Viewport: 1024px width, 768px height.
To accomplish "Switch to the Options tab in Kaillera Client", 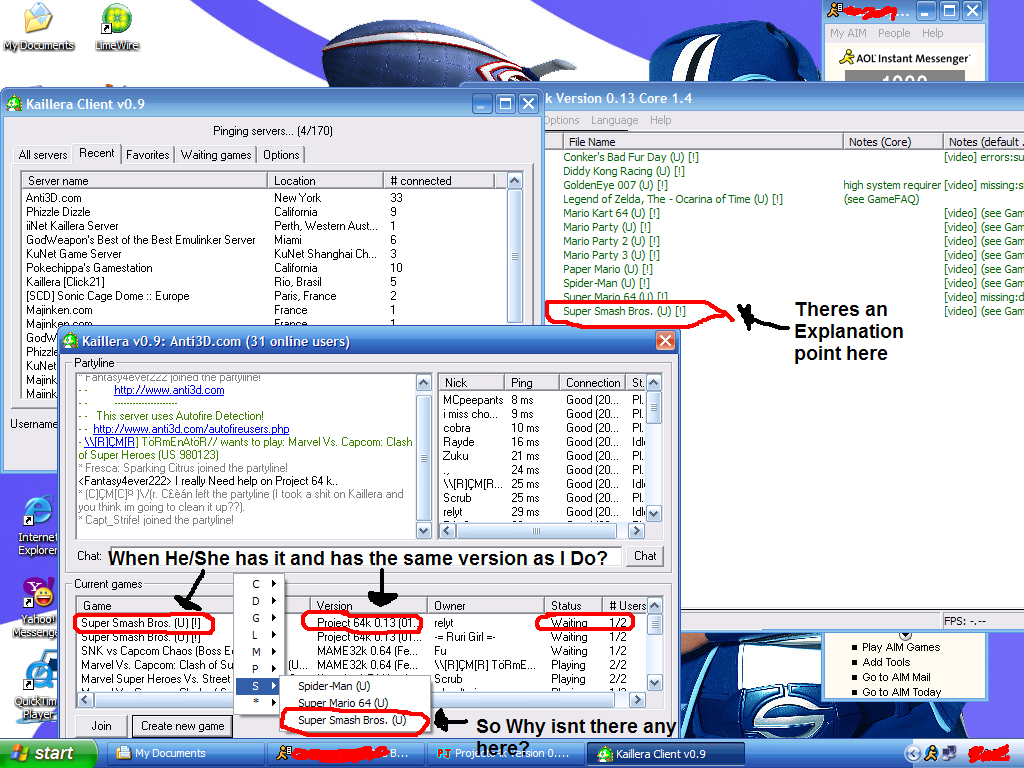I will pos(281,155).
